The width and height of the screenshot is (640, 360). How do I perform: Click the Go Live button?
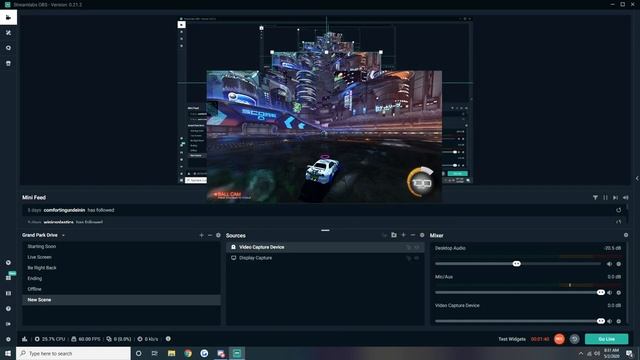[x=607, y=339]
